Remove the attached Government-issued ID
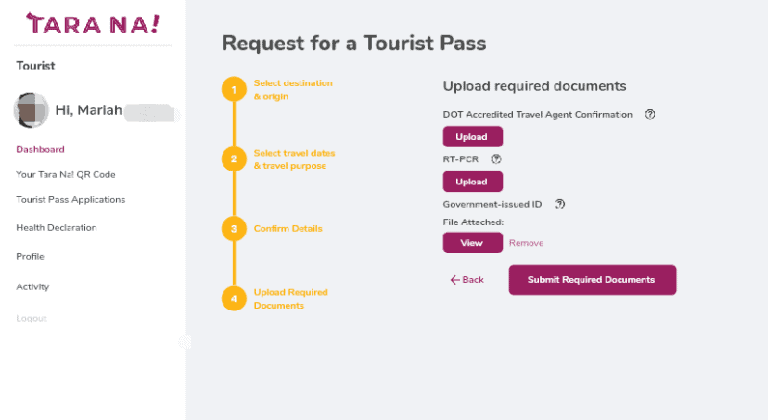 pos(526,243)
